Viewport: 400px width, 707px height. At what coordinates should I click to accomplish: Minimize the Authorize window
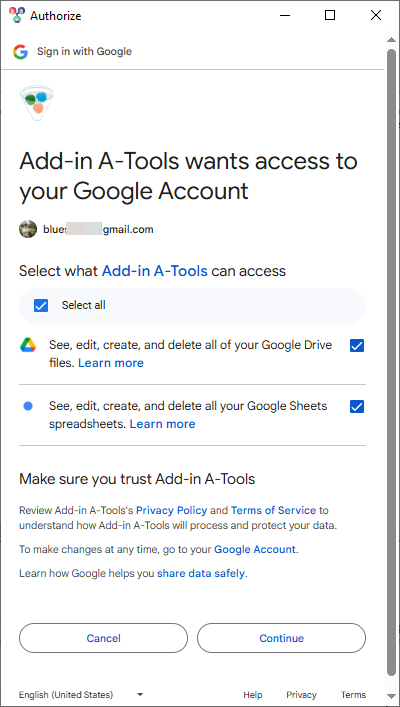point(285,15)
